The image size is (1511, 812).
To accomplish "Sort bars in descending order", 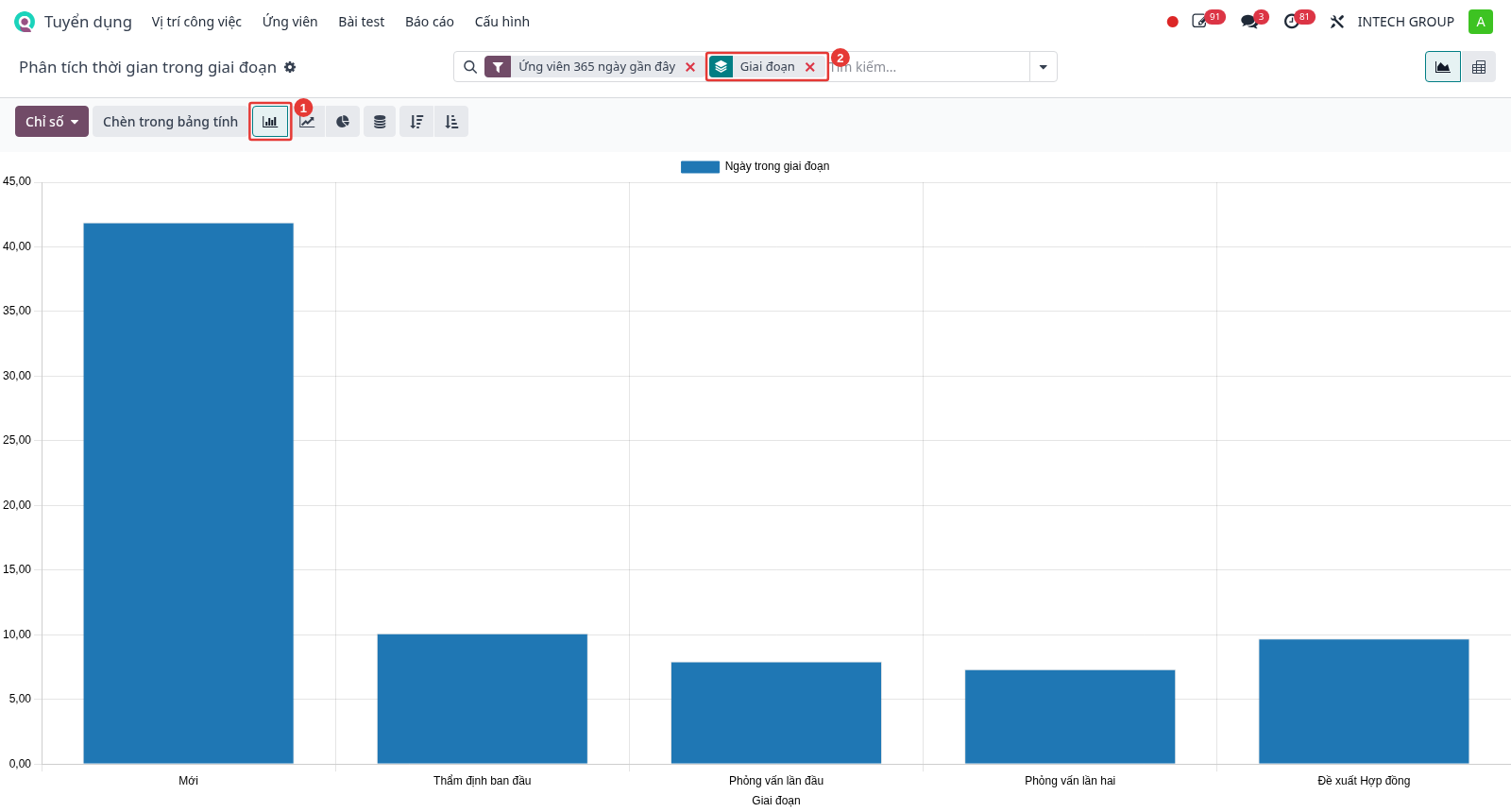I will point(416,122).
